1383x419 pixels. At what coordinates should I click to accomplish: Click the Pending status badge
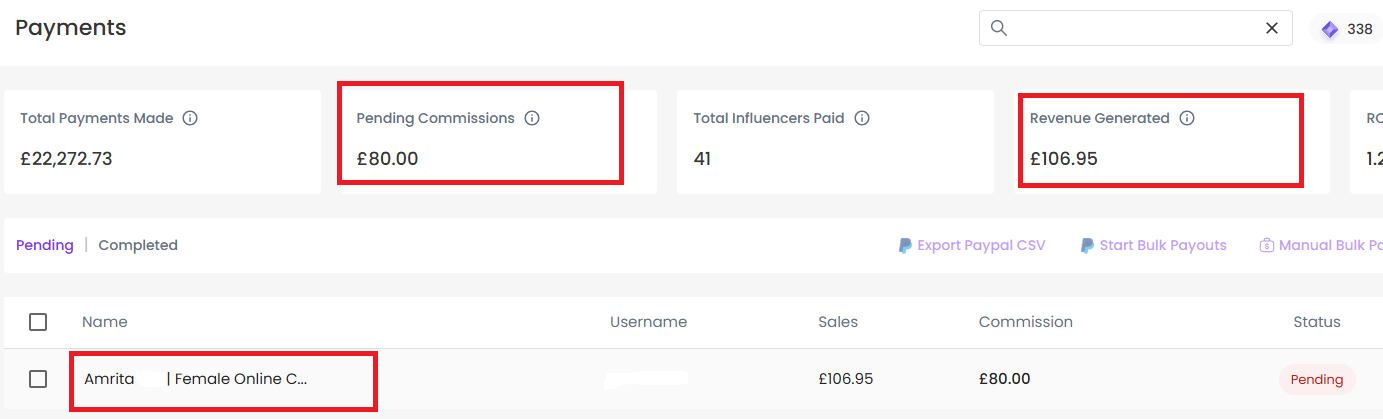tap(1317, 379)
